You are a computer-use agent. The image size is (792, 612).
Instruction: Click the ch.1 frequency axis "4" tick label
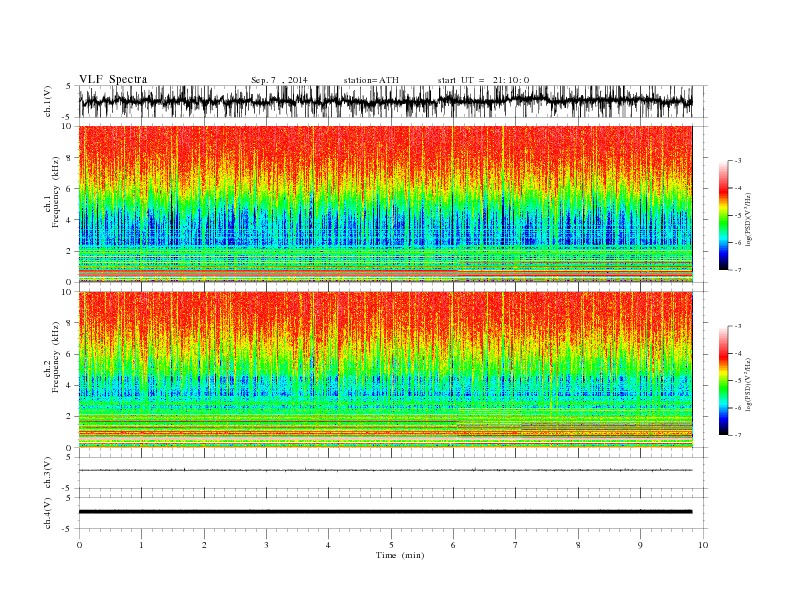coord(70,220)
